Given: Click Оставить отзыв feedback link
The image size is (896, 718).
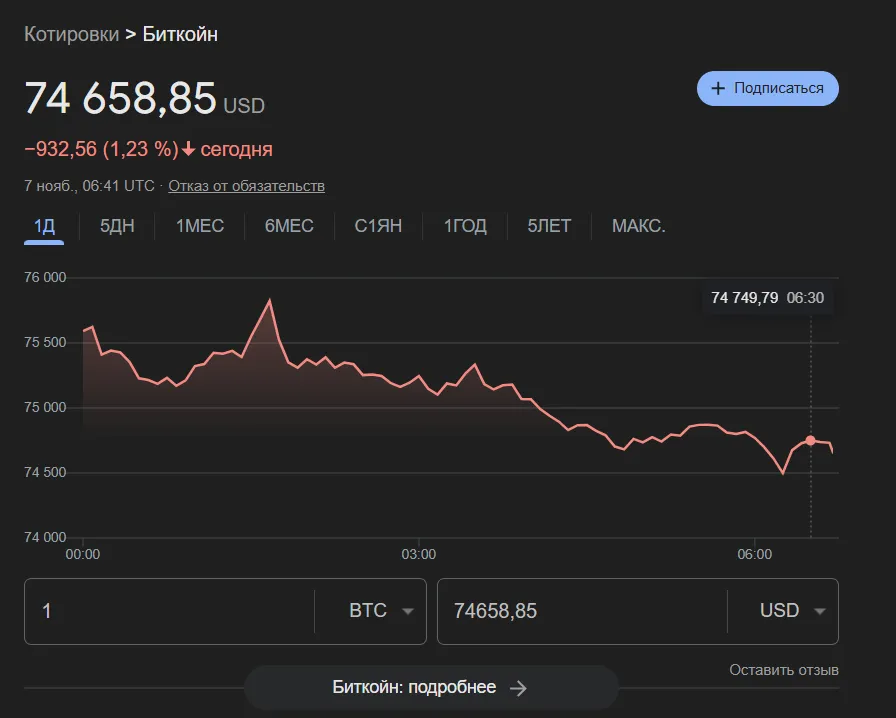Looking at the screenshot, I should pos(783,669).
